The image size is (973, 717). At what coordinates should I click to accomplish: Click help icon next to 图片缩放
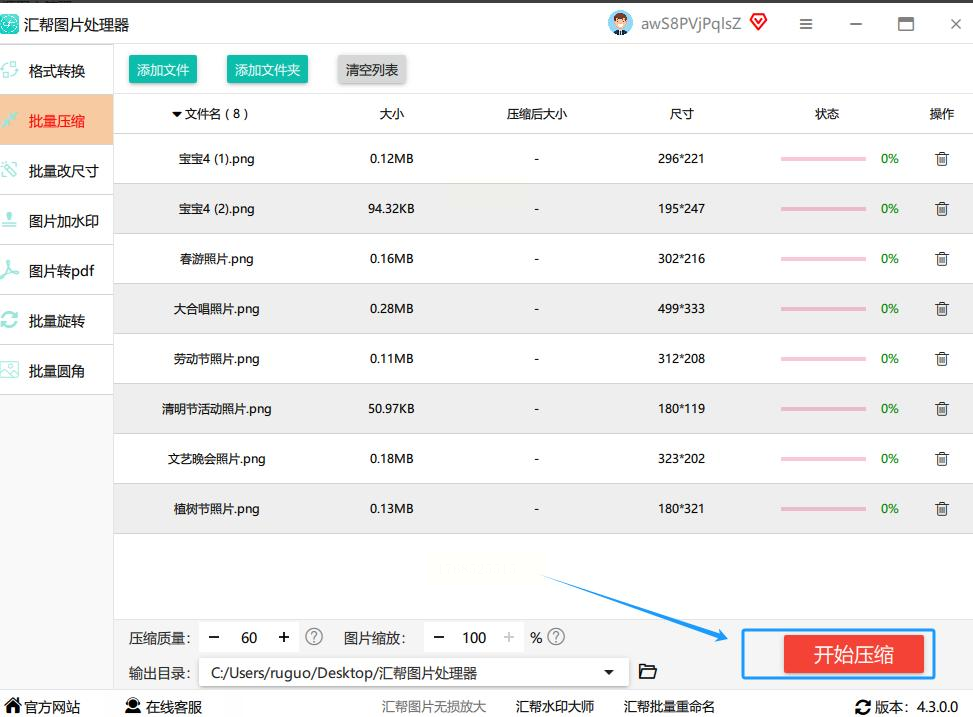click(x=557, y=637)
